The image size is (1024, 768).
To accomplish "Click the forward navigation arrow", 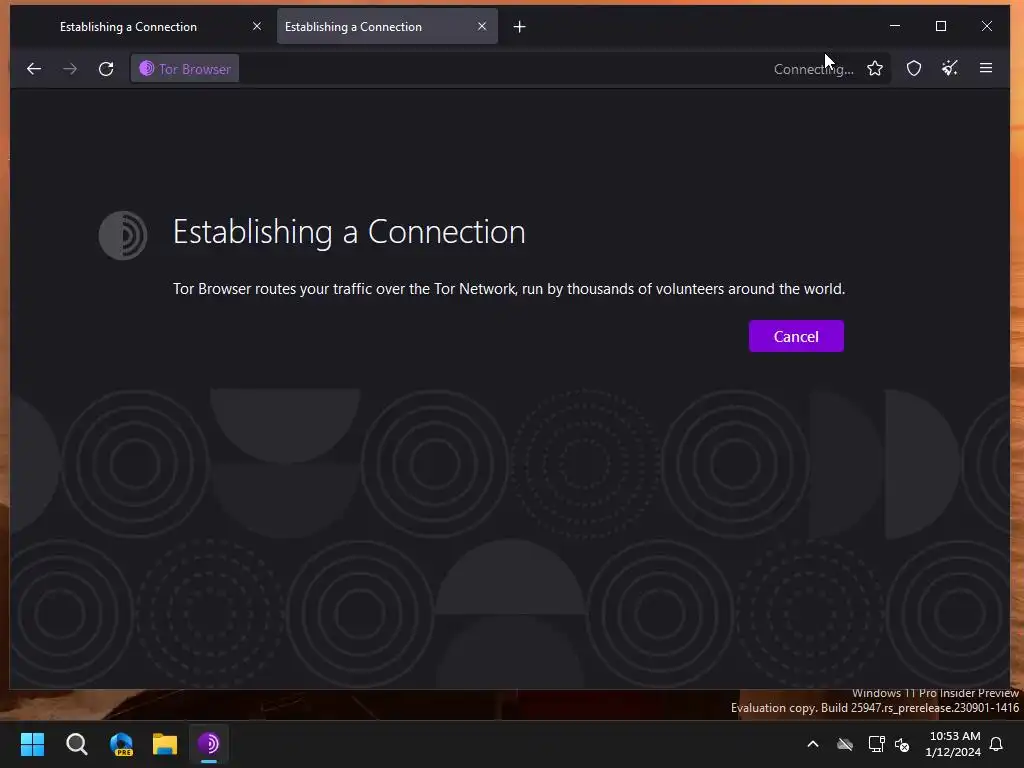I will click(70, 69).
